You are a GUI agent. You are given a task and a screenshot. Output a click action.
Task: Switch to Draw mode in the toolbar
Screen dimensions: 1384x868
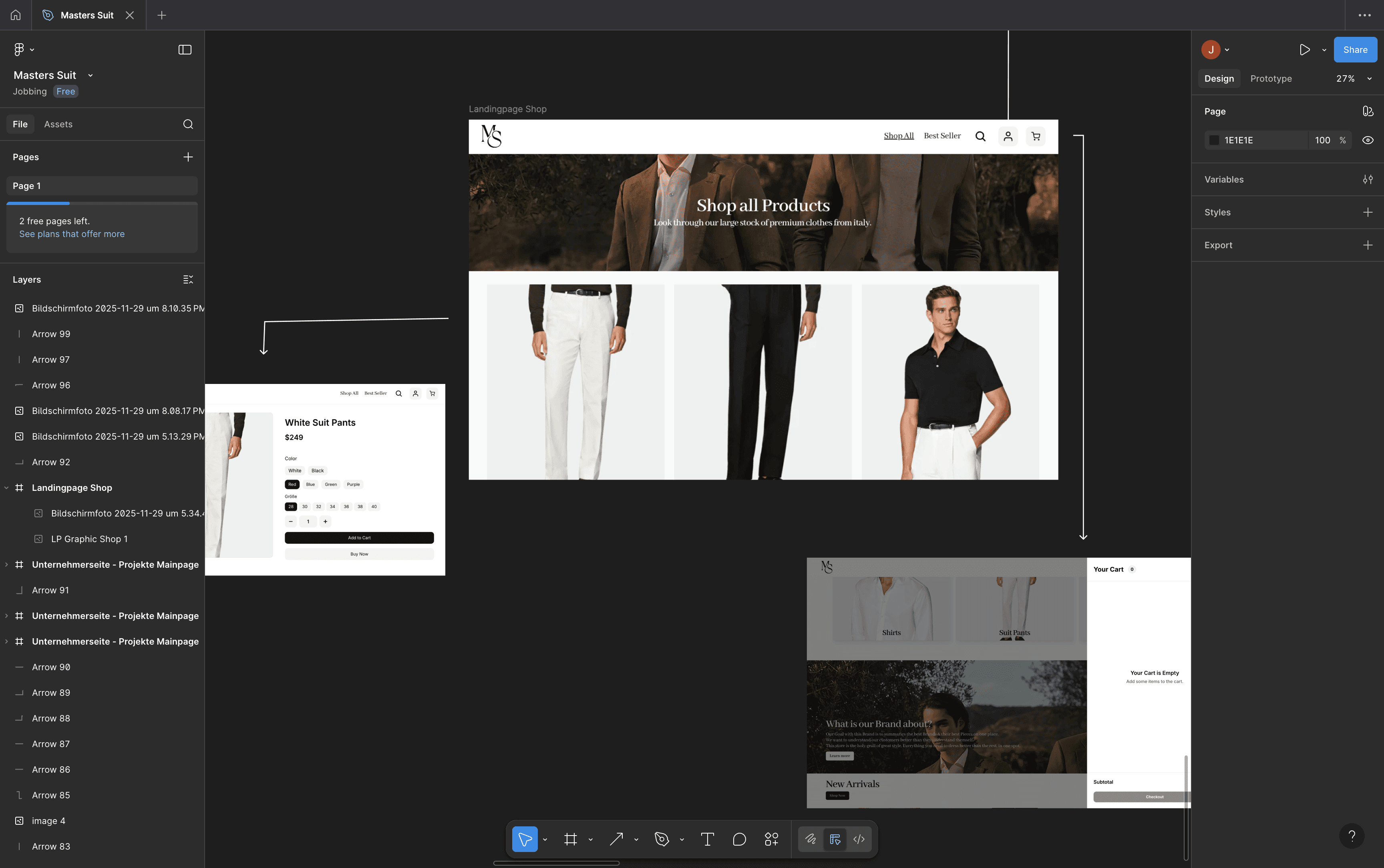[811, 839]
